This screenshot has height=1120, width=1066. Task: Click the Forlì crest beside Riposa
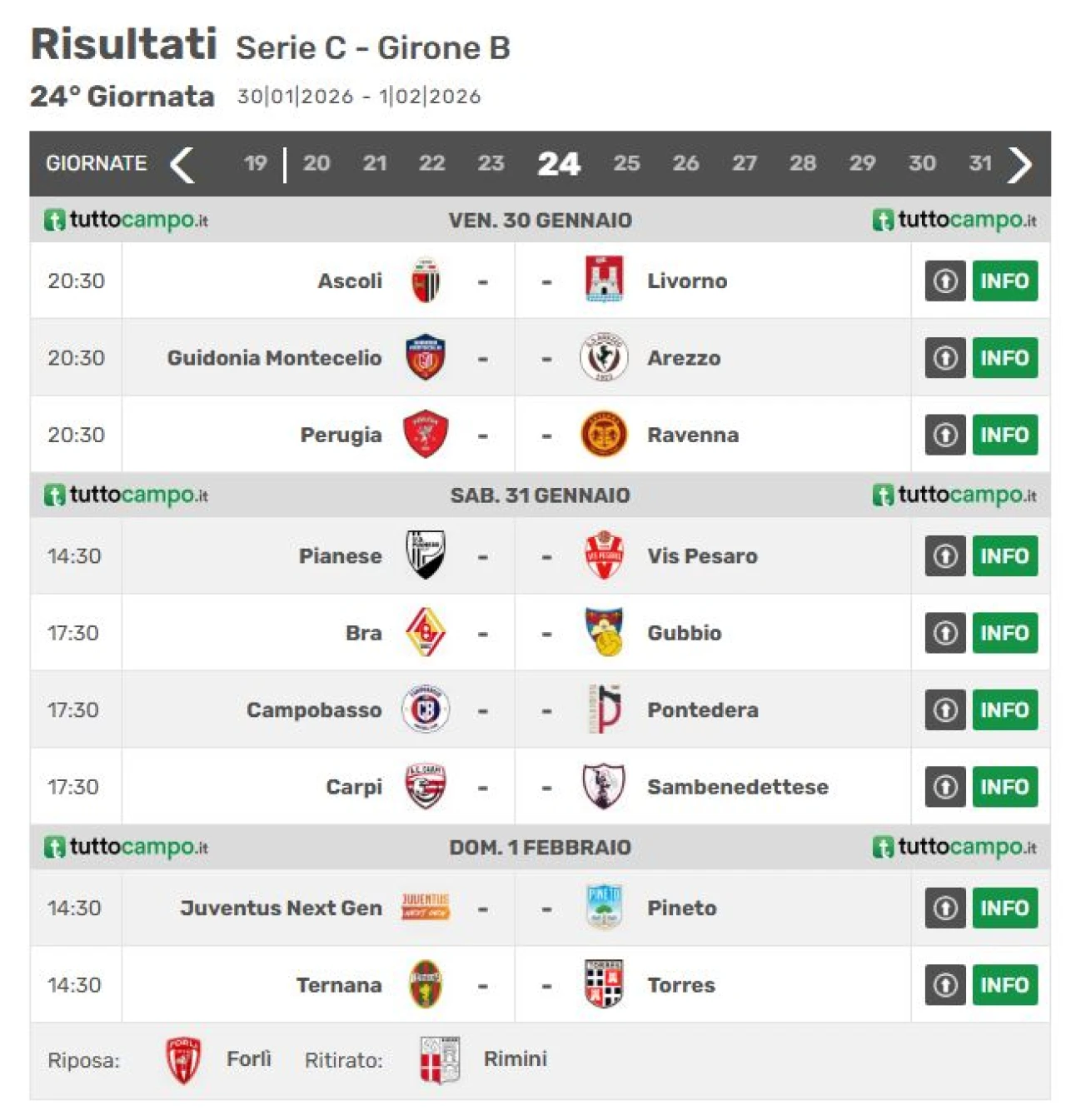click(183, 1060)
